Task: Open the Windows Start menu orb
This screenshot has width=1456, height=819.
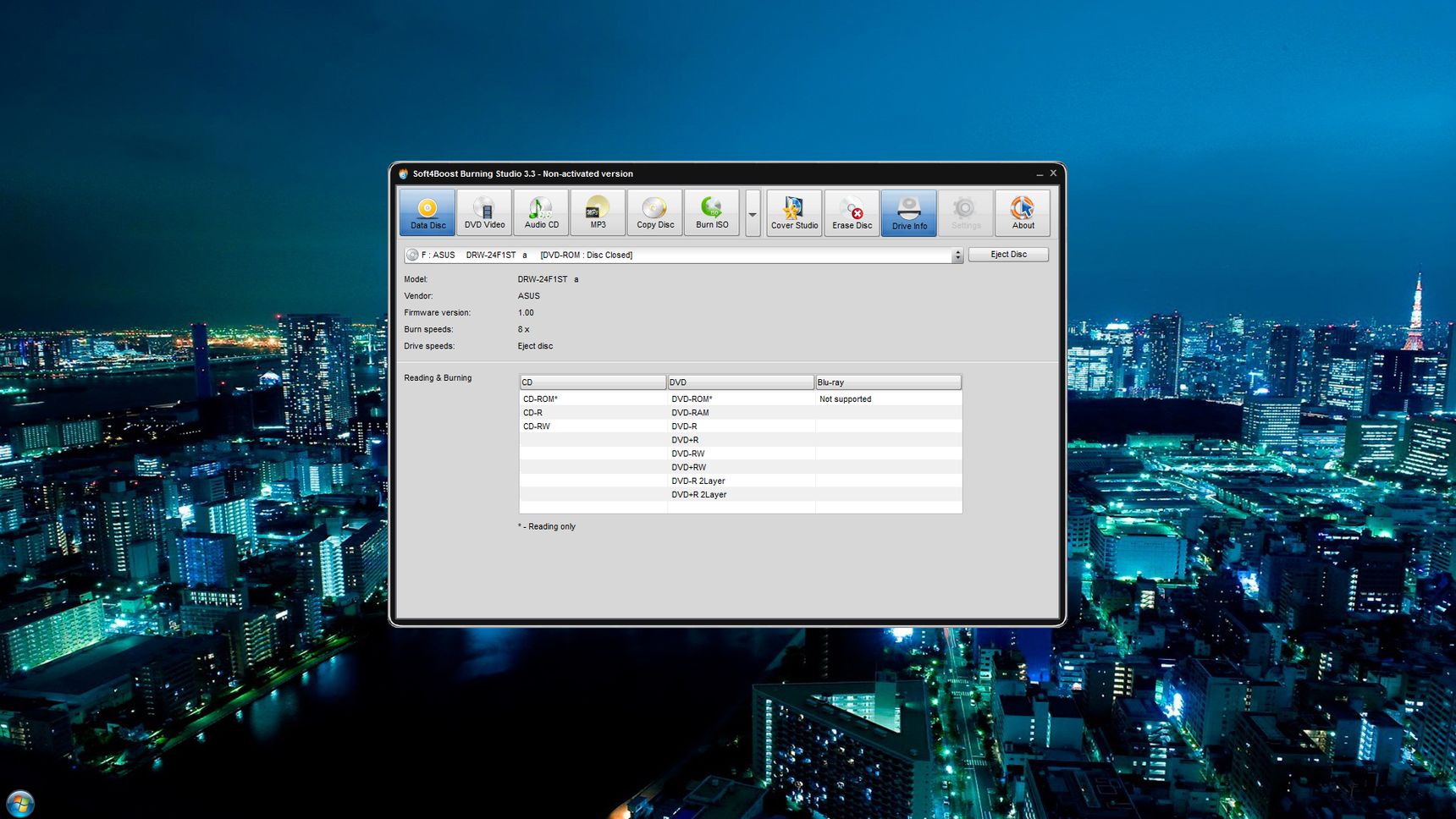Action: click(x=19, y=803)
